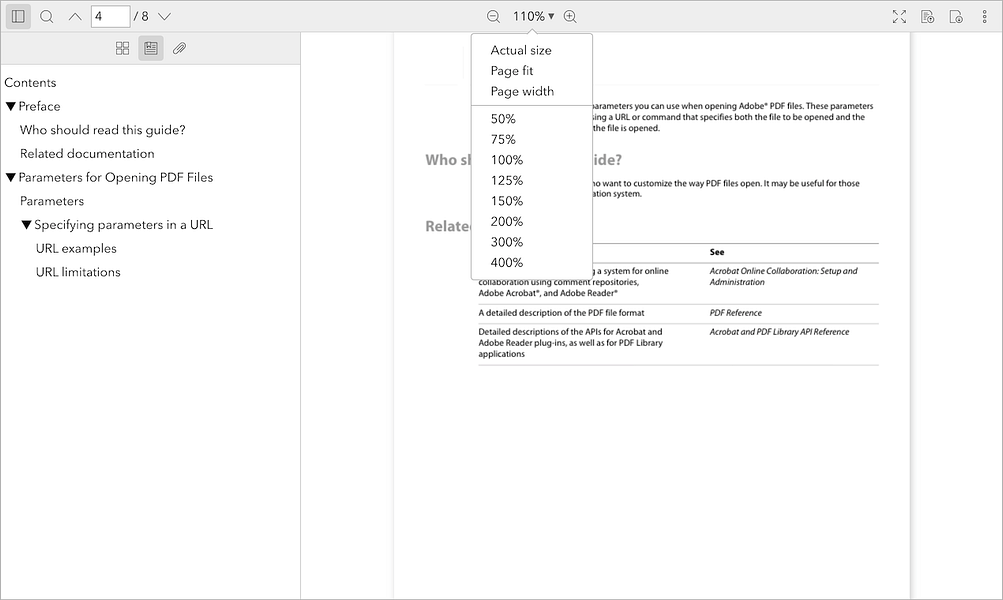Enter full screen mode icon
The height and width of the screenshot is (600, 1003).
coord(899,17)
